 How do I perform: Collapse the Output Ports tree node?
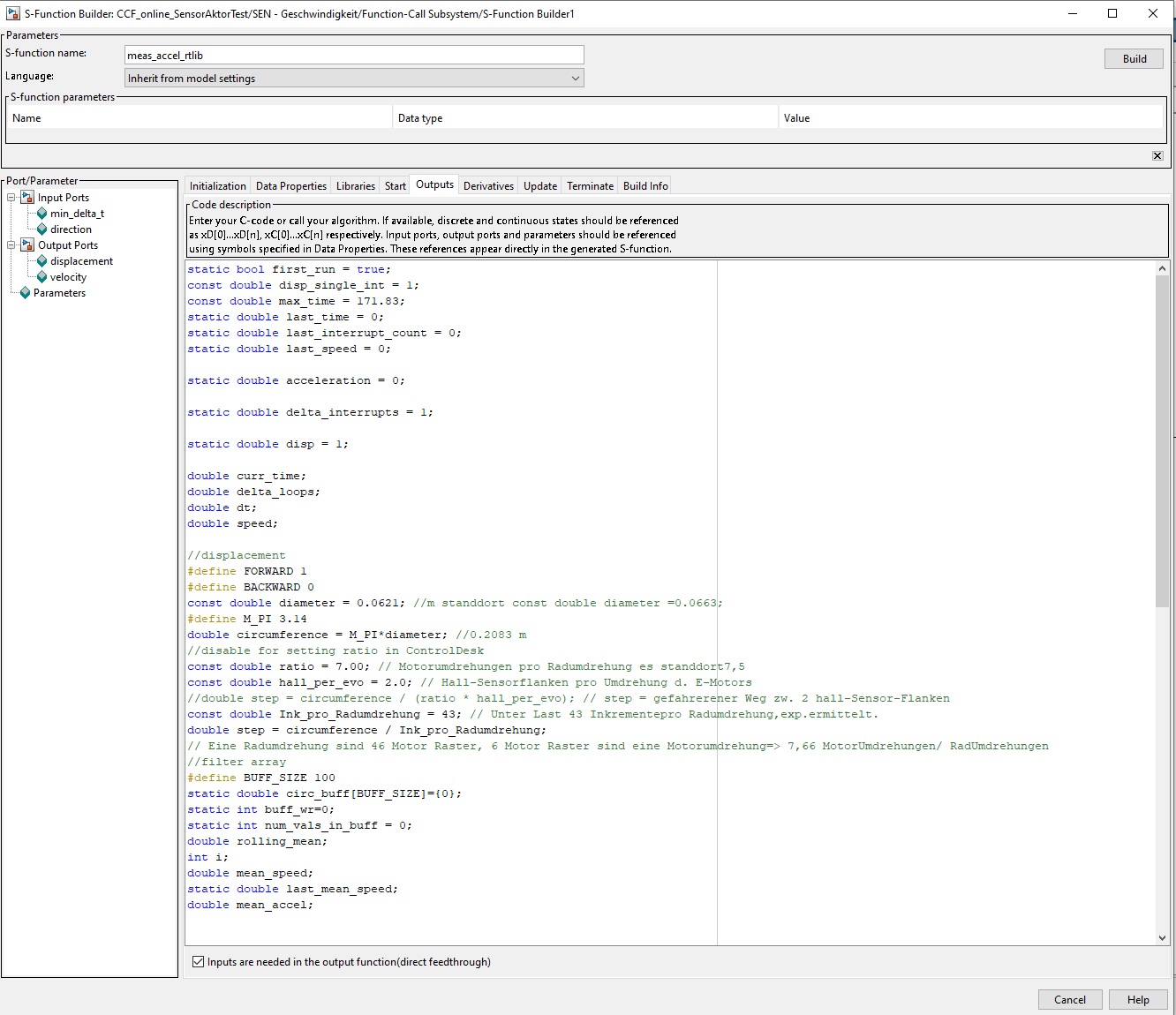point(11,245)
